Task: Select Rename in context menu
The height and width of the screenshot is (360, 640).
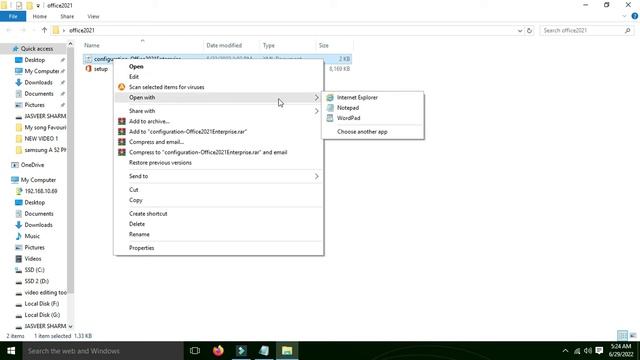Action: pyautogui.click(x=139, y=234)
